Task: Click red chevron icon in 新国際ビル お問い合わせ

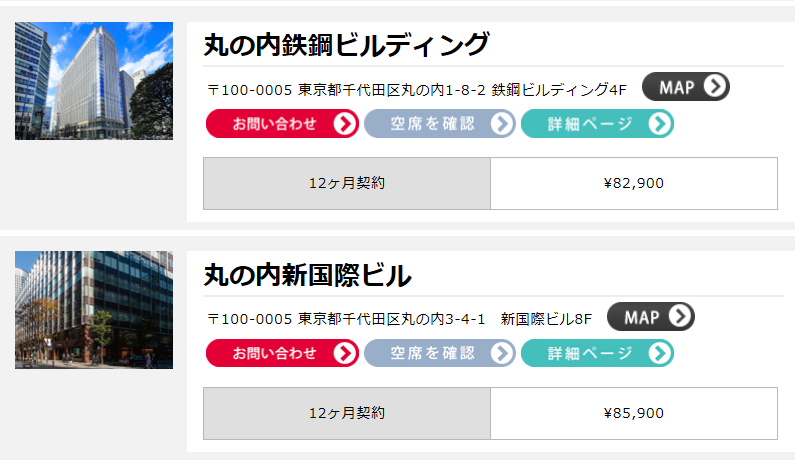Action: [x=345, y=353]
